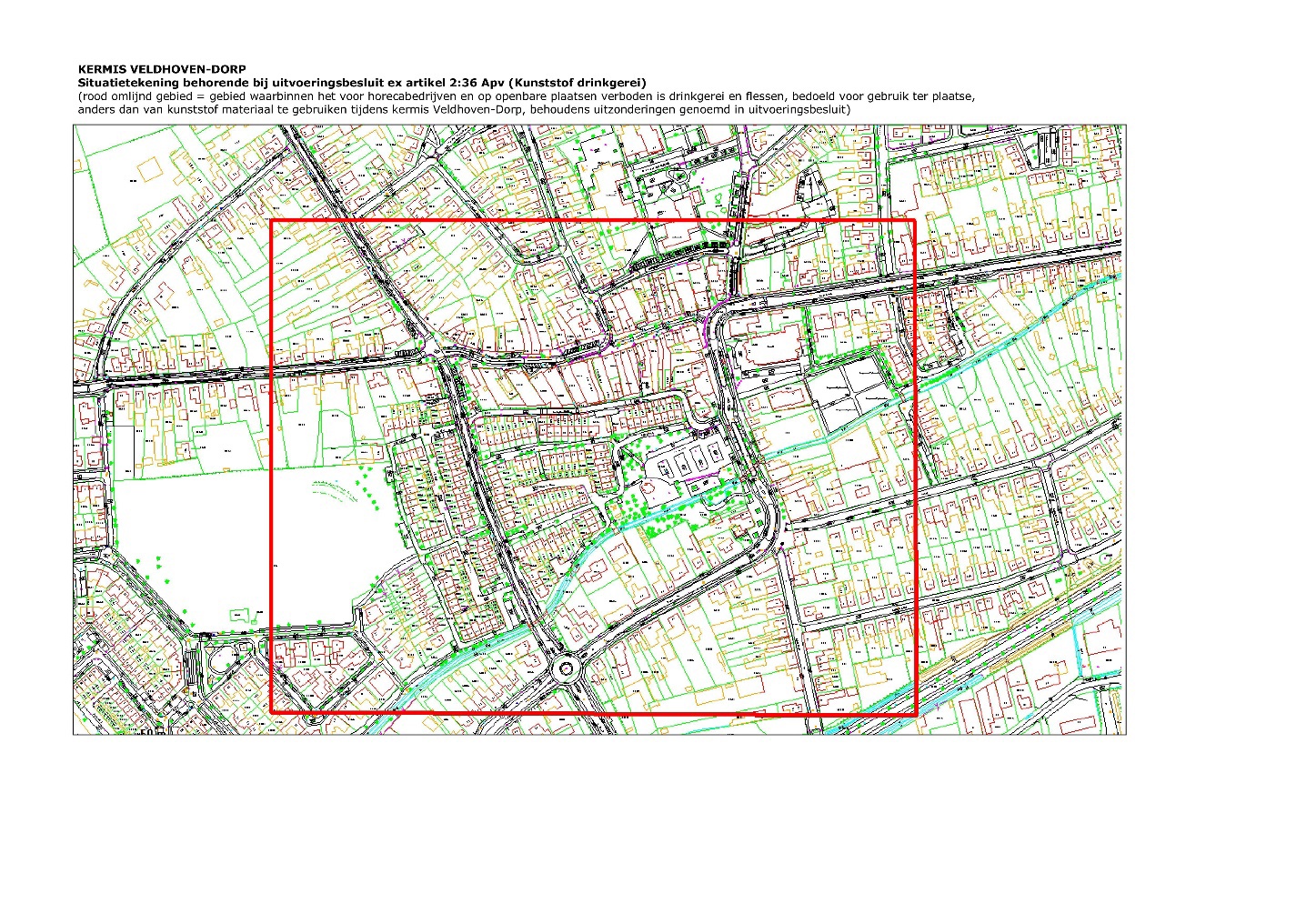Click the text '(Kunststof drinkgerei)' in the subtitle
Image resolution: width=1306 pixels, height=924 pixels.
[x=579, y=83]
